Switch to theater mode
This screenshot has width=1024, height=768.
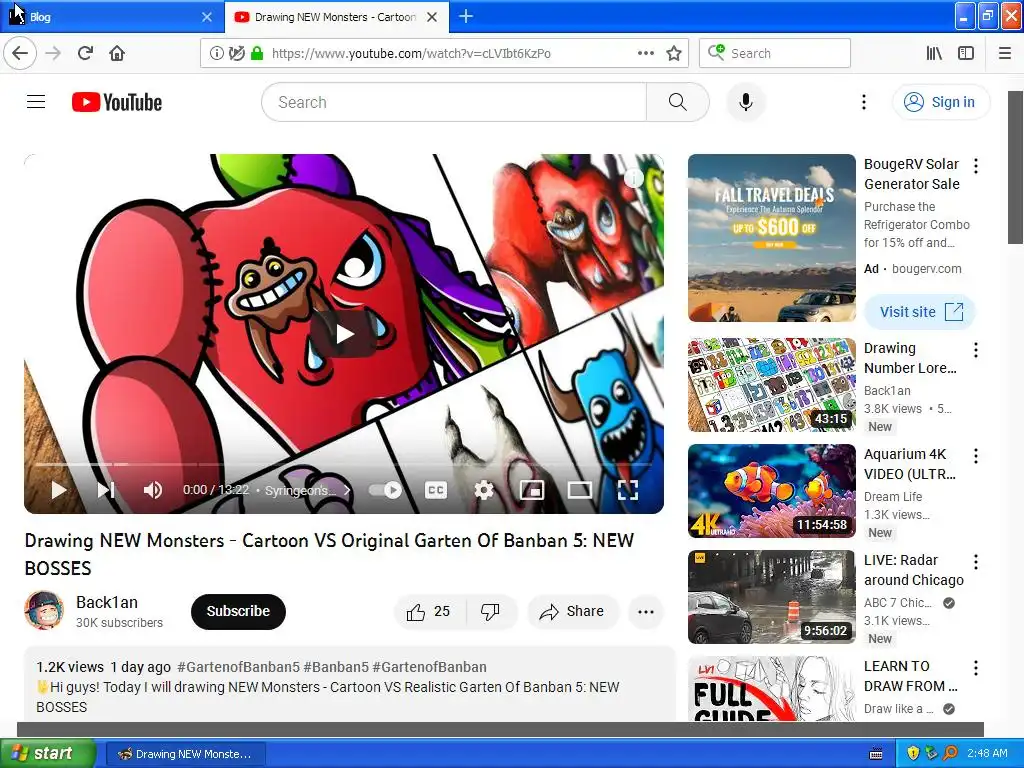coord(580,490)
